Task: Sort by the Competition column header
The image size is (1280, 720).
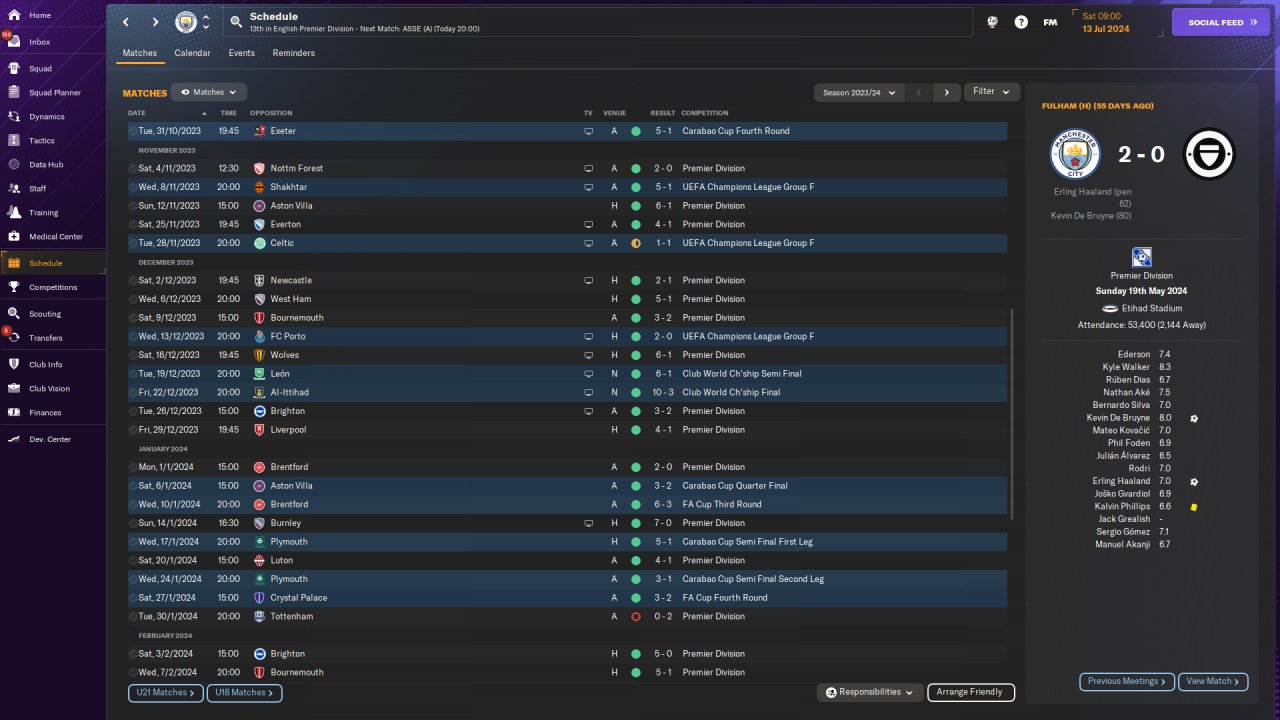Action: [x=705, y=113]
